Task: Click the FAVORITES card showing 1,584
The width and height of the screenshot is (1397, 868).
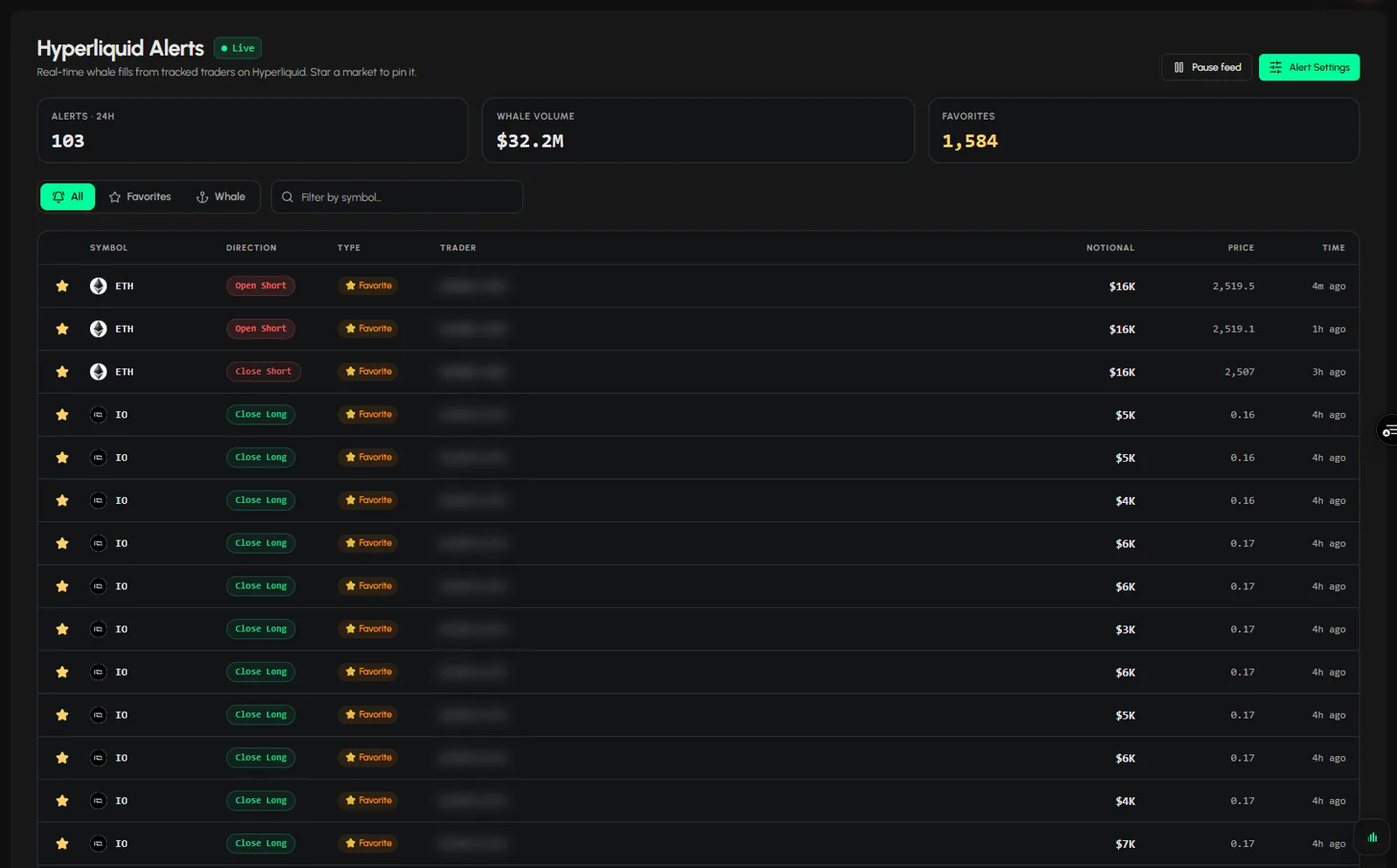Action: tap(1144, 130)
